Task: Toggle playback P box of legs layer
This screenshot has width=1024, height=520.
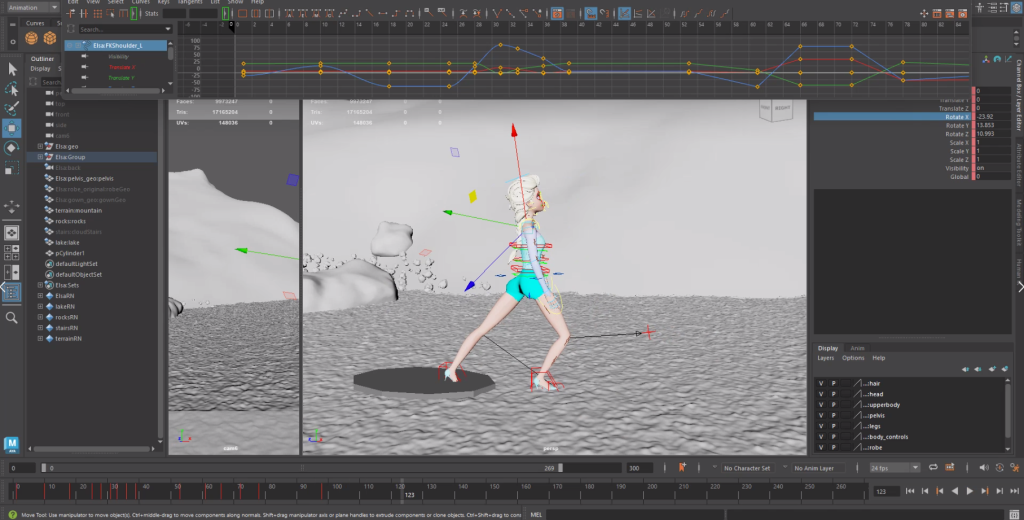Action: (833, 426)
